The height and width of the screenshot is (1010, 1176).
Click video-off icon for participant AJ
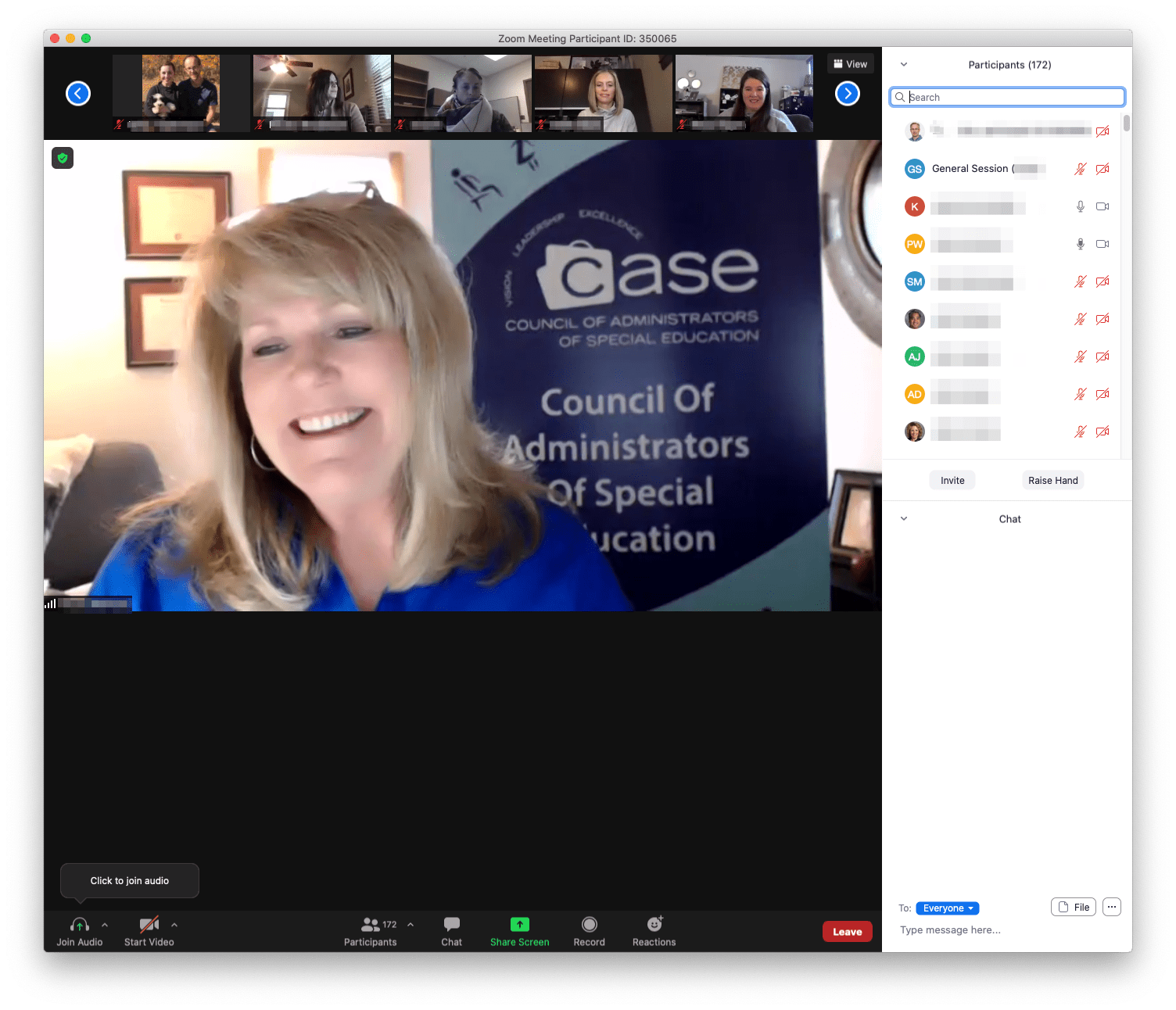pos(1102,356)
